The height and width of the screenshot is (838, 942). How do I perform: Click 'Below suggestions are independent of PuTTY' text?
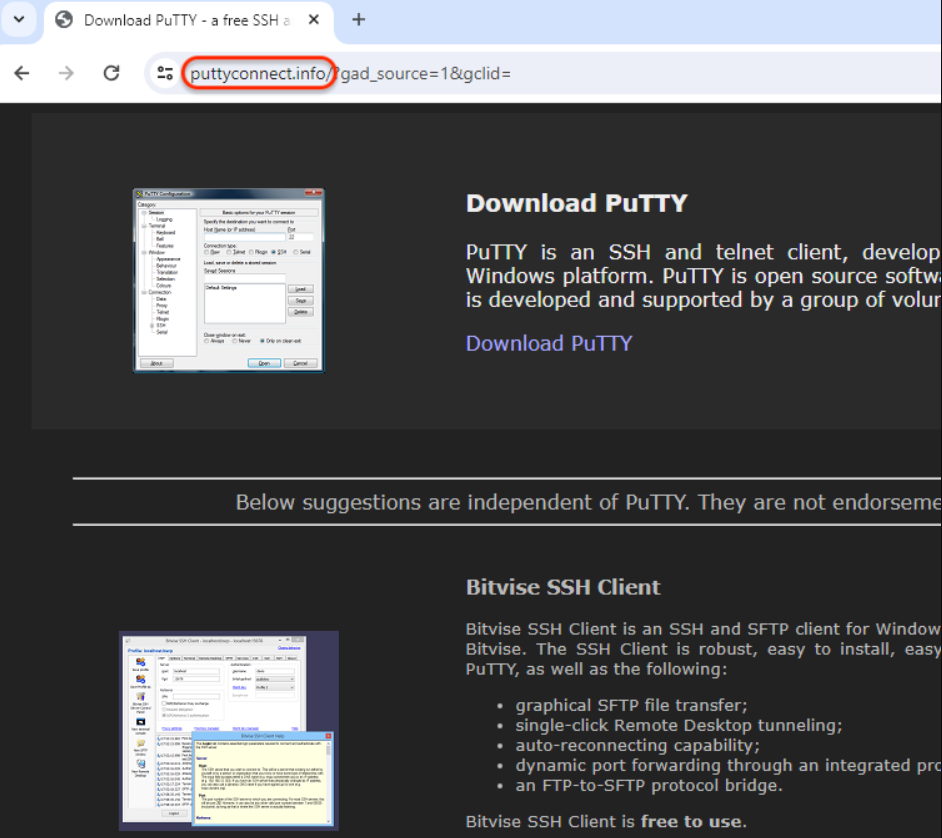coord(461,502)
